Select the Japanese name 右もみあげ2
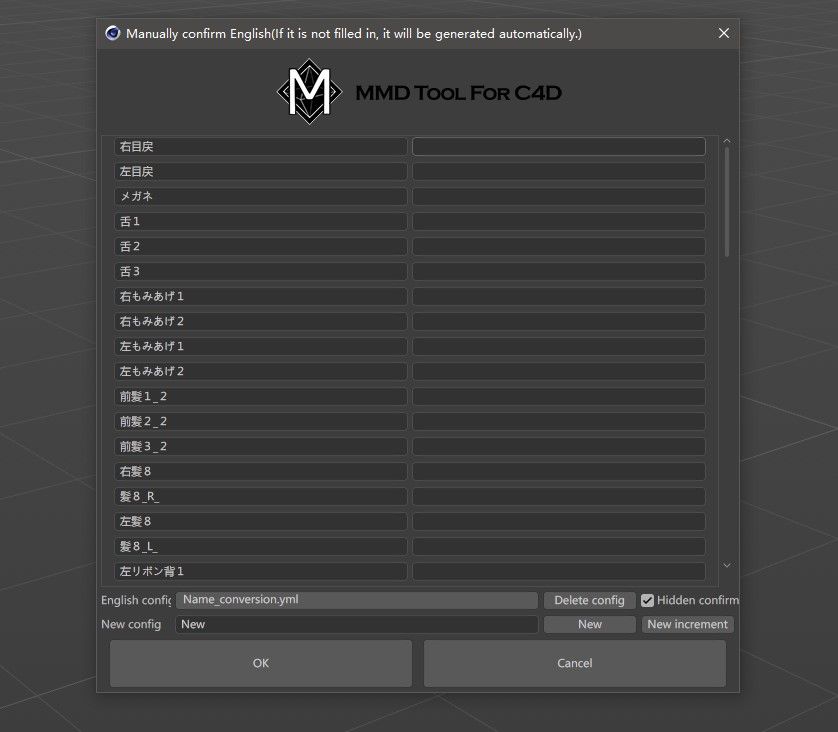The height and width of the screenshot is (732, 838). (261, 321)
